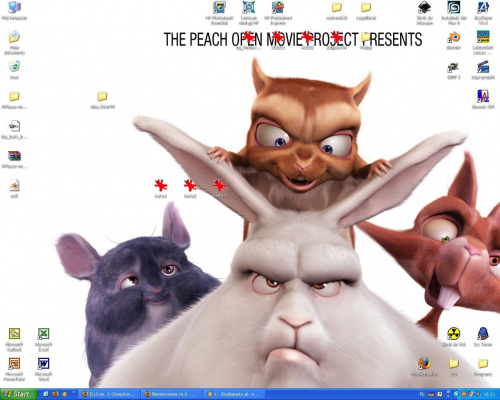Open the Icy Tower game shortcut
500x400 pixels.
coord(483,333)
